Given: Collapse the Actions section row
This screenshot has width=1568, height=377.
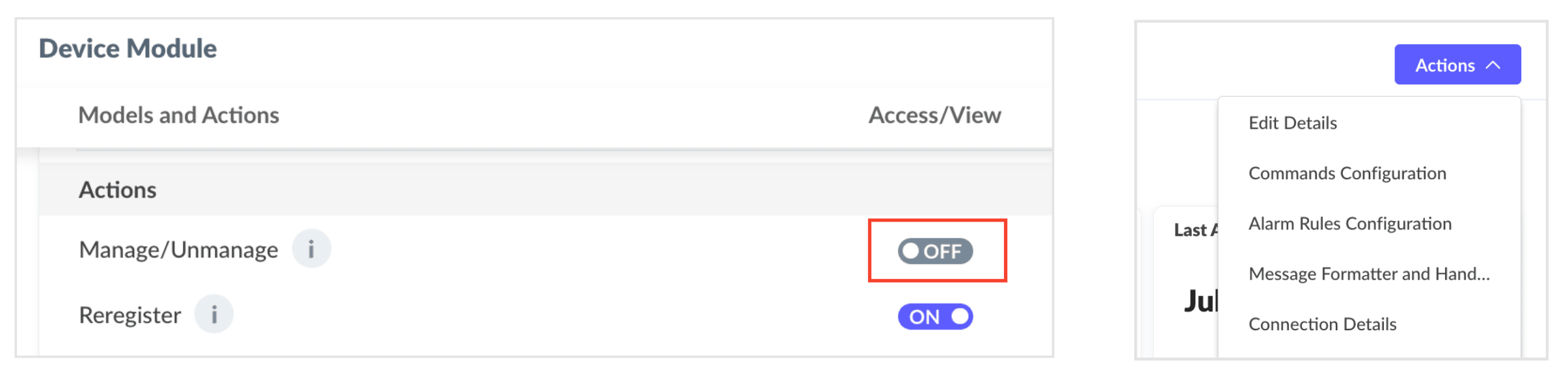Looking at the screenshot, I should [x=545, y=190].
